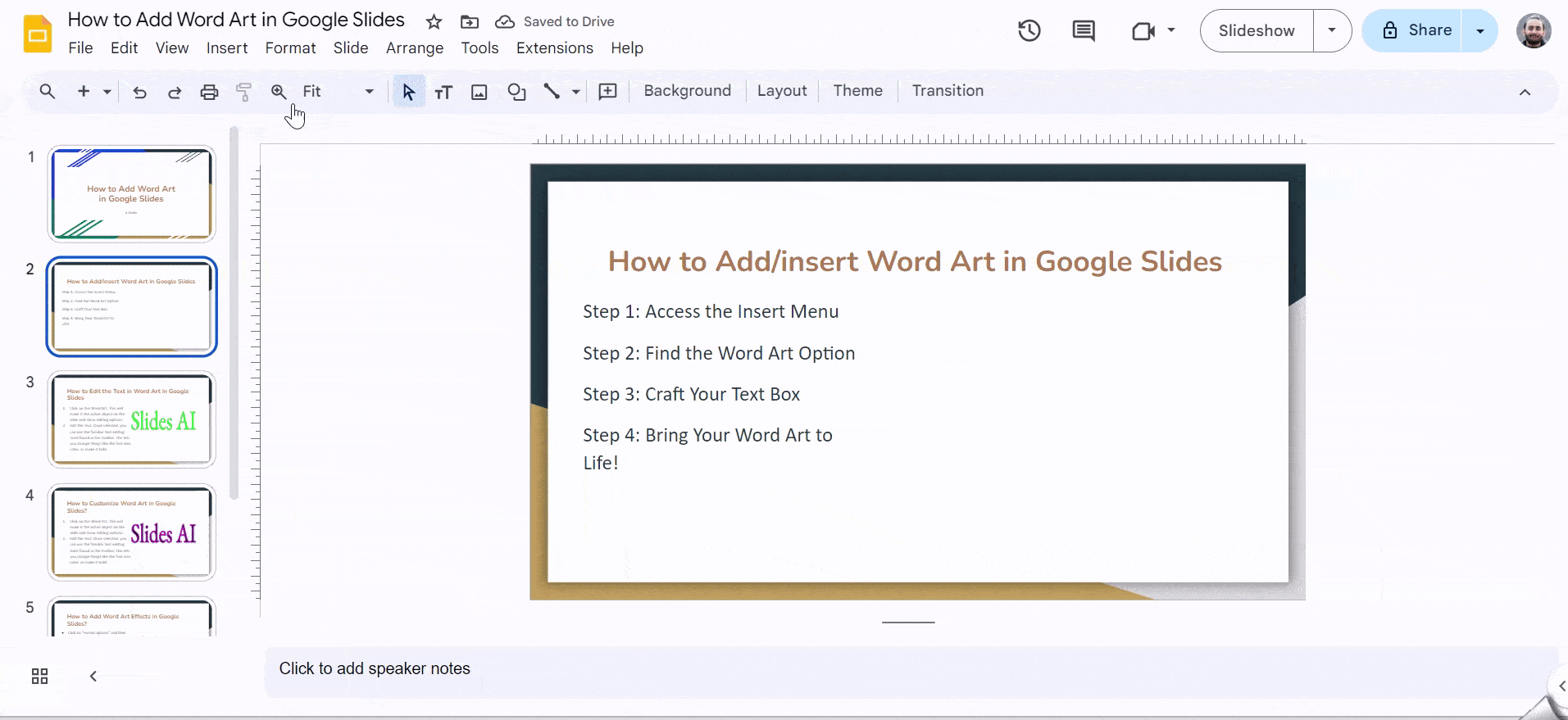Open the Shape insert tool
This screenshot has width=1568, height=720.
(516, 92)
